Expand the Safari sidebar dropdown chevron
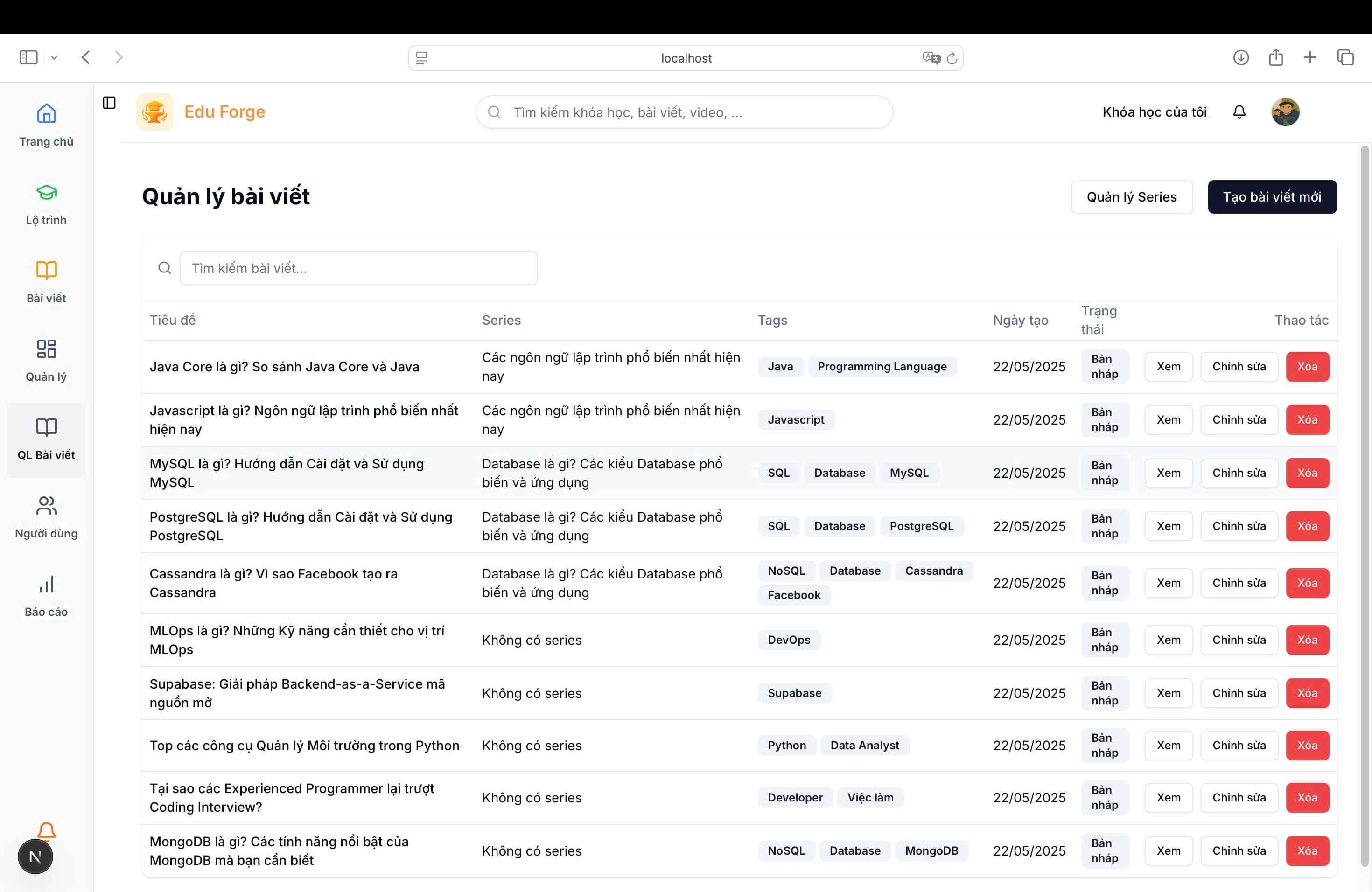1372x892 pixels. (x=54, y=57)
